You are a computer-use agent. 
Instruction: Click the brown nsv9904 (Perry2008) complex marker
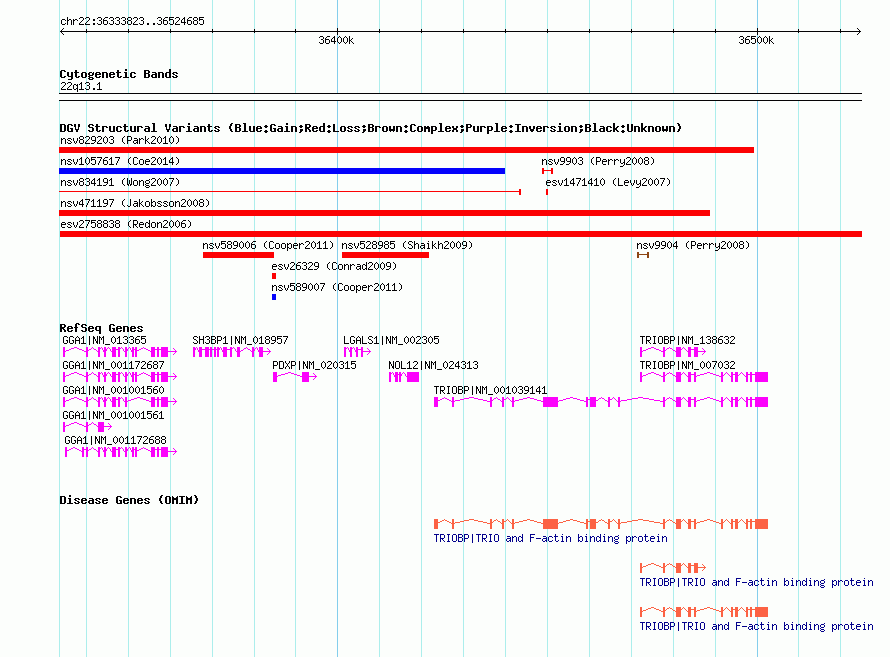(643, 255)
